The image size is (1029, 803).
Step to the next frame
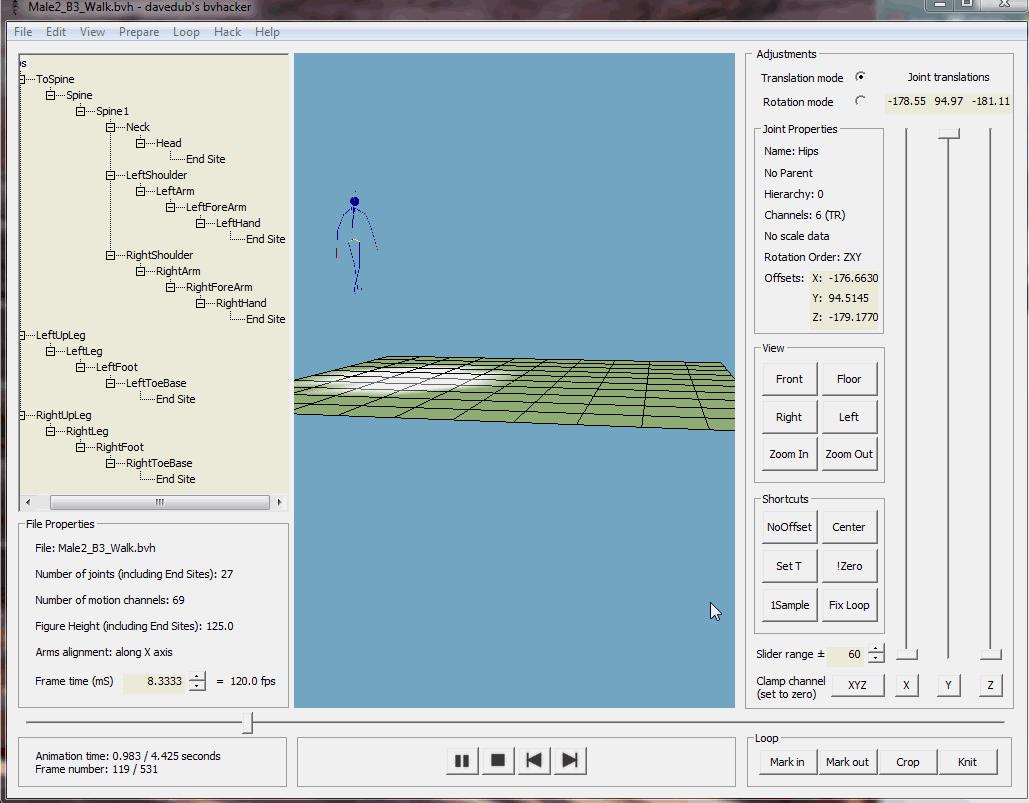[570, 761]
